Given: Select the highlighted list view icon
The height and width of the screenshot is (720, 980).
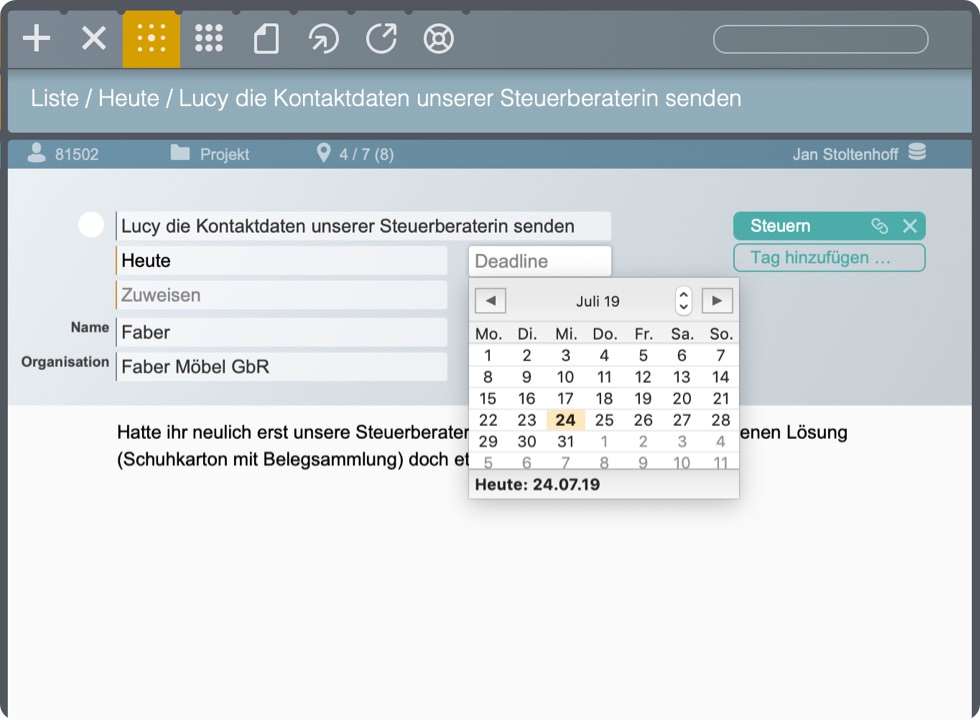Looking at the screenshot, I should click(x=151, y=39).
